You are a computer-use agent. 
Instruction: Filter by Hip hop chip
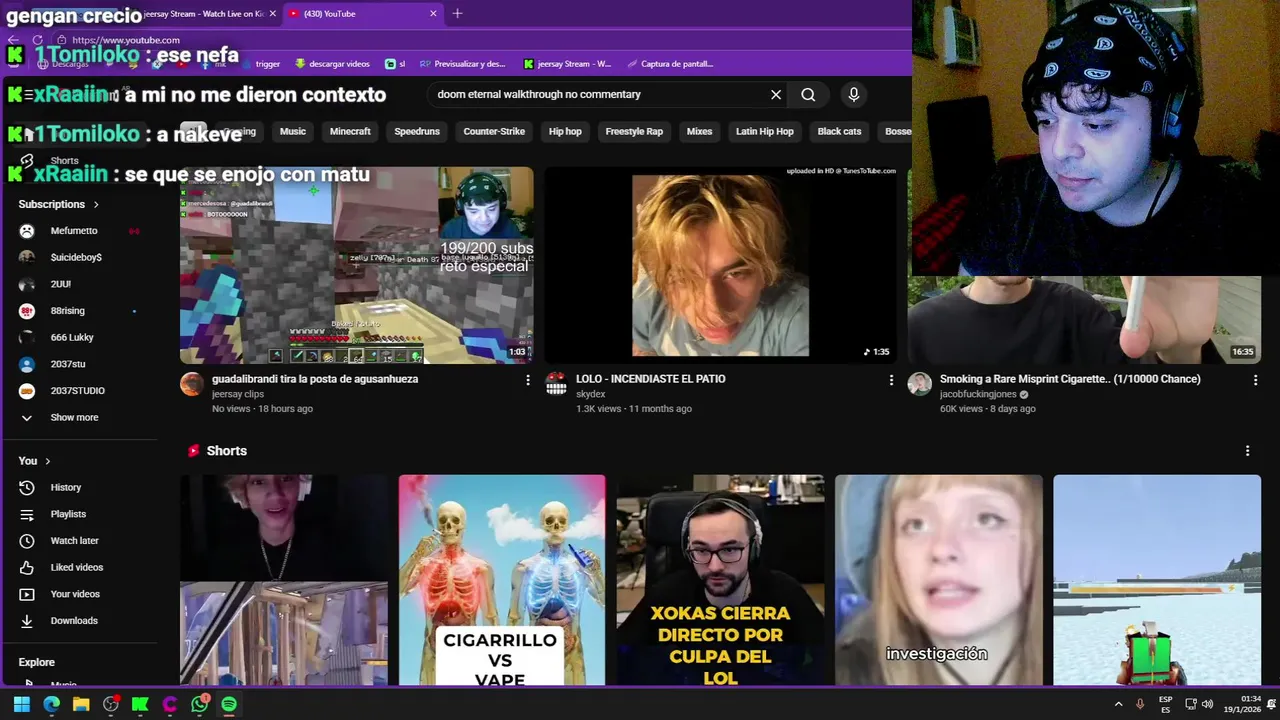pyautogui.click(x=565, y=131)
